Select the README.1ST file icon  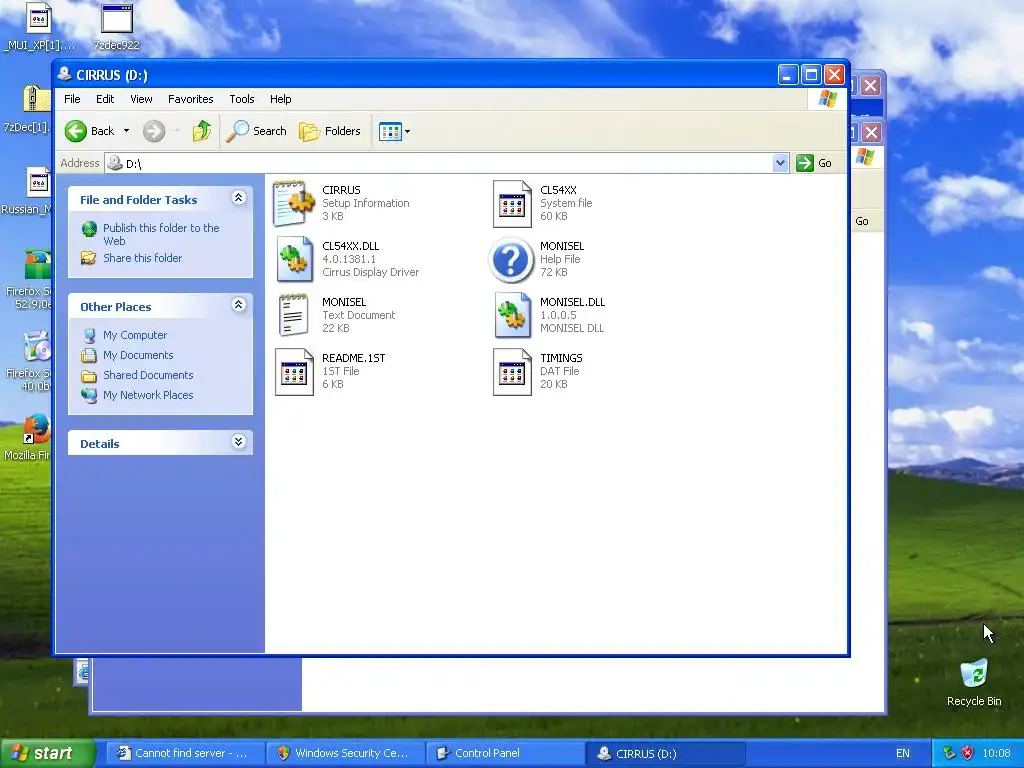coord(294,372)
